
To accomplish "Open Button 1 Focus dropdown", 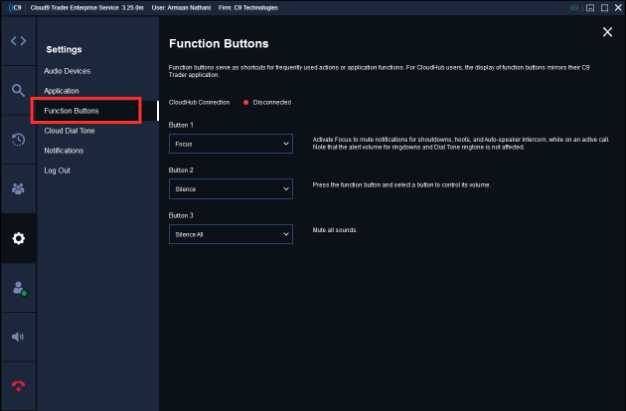I will [x=231, y=144].
